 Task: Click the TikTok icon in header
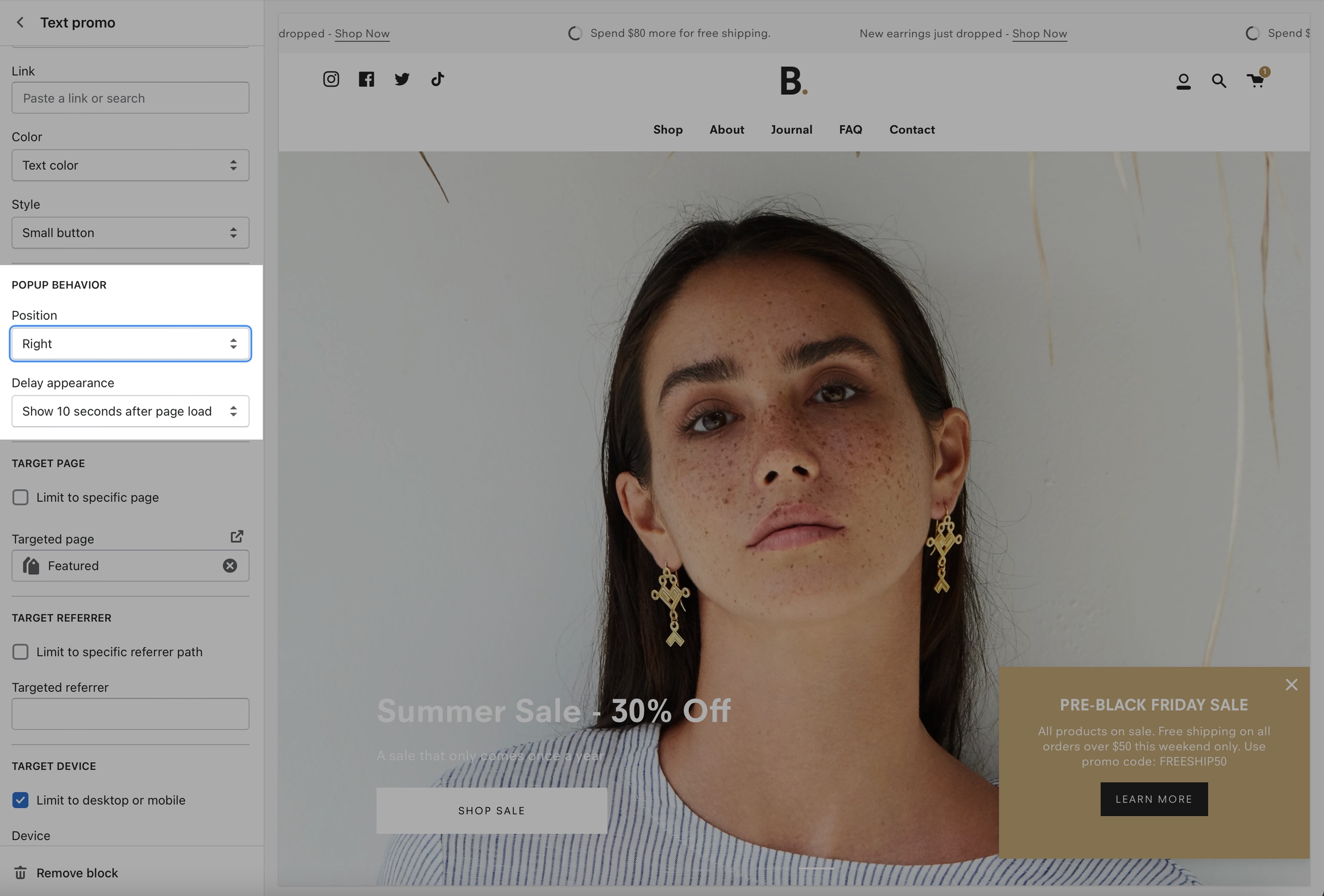(x=437, y=79)
